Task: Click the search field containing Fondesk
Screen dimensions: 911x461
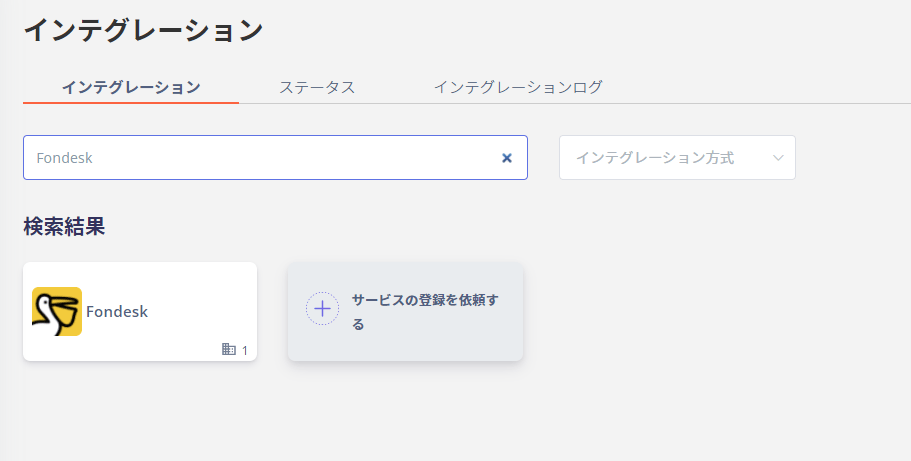Action: tap(275, 158)
